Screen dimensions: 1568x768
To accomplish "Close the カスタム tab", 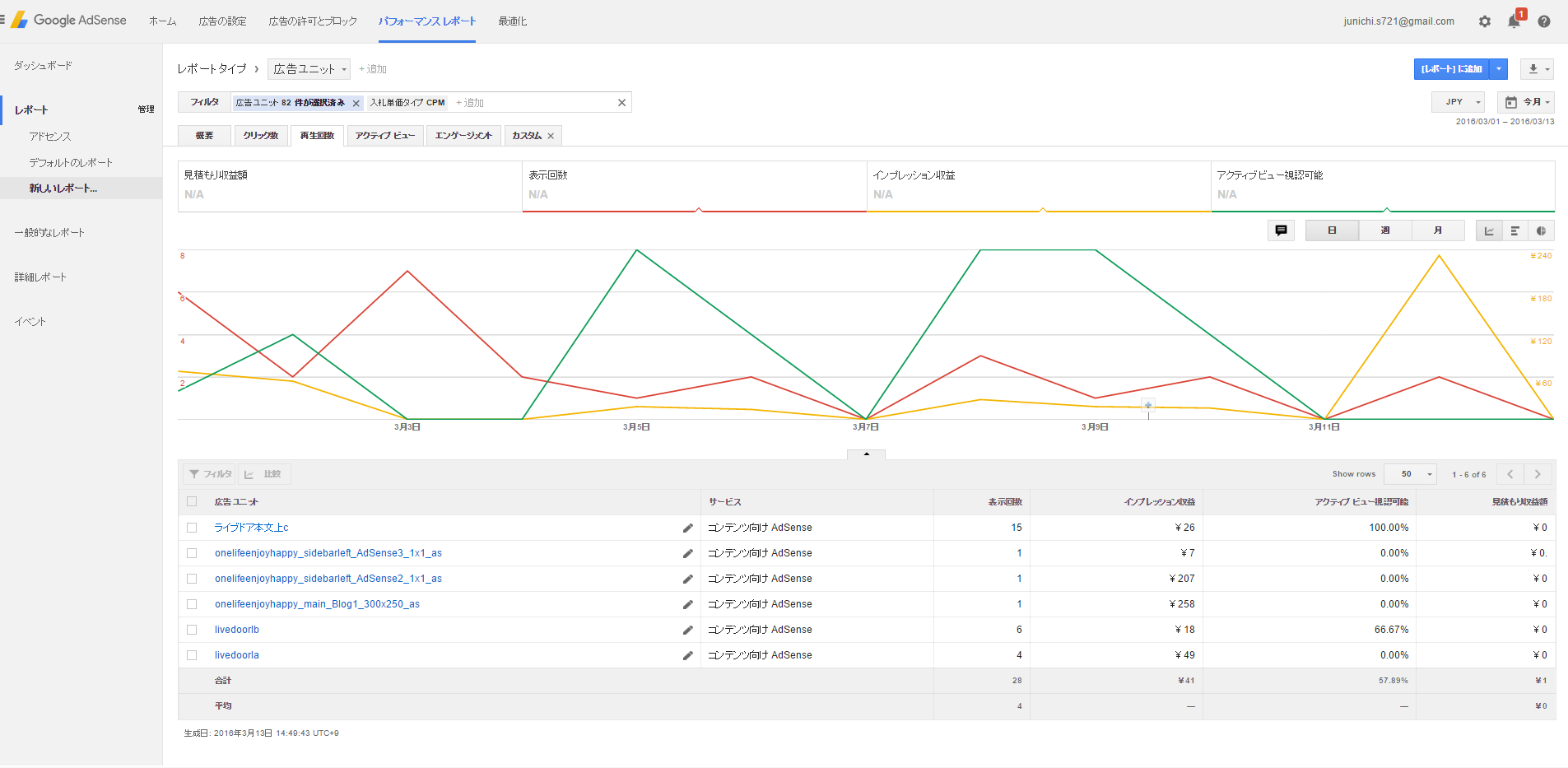I will click(551, 136).
